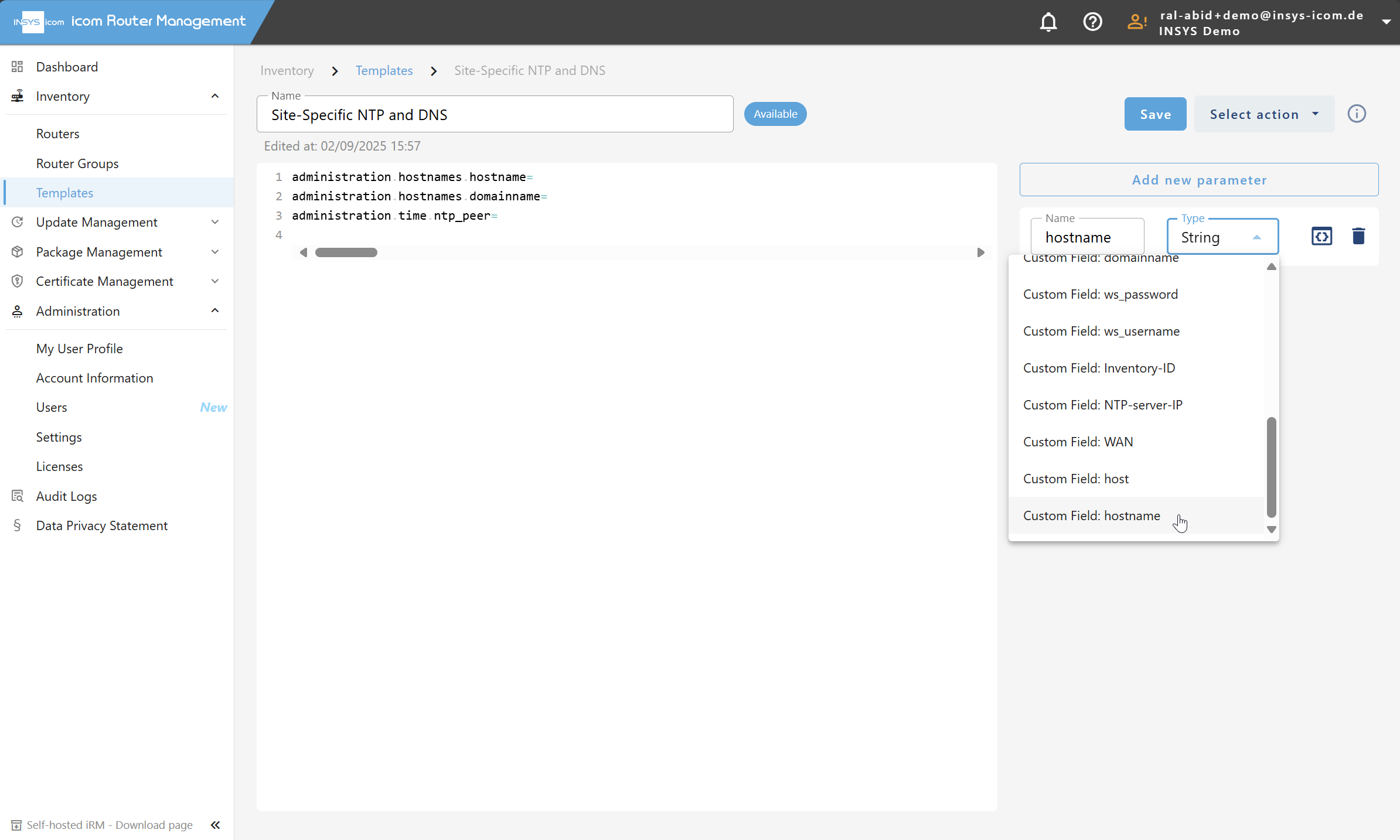Click the INSYS icom logo

(x=39, y=22)
